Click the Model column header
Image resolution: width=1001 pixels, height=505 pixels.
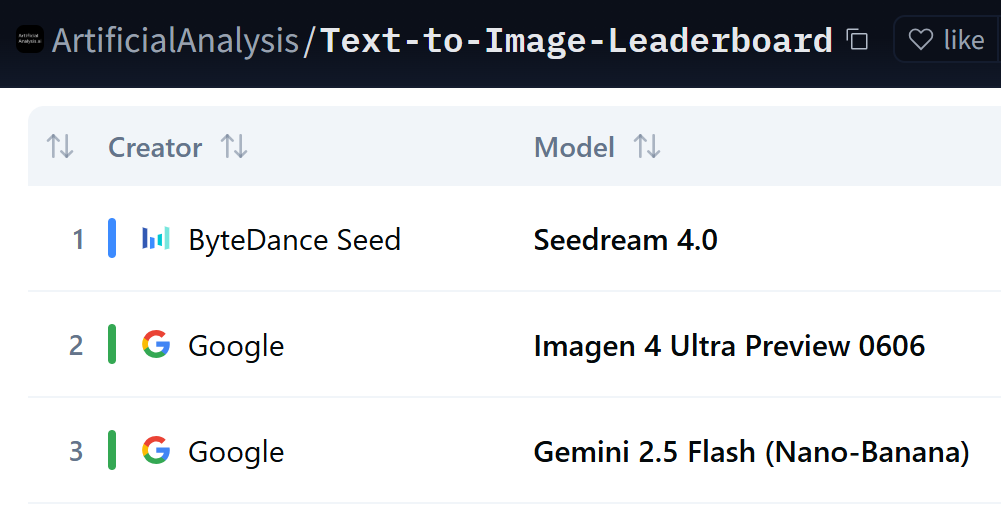tap(574, 148)
